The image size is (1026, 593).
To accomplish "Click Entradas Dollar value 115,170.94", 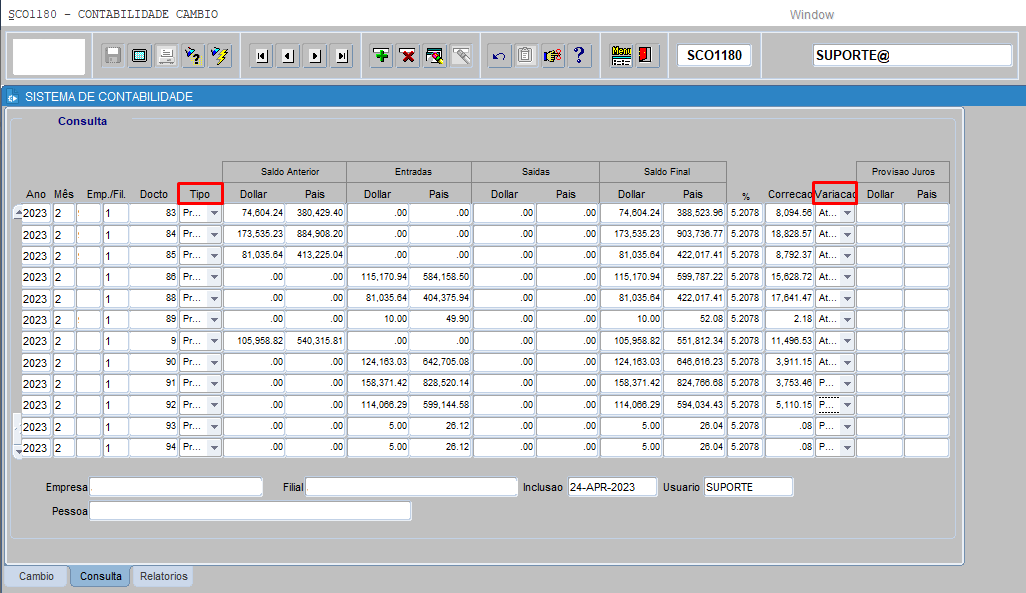I will click(378, 277).
